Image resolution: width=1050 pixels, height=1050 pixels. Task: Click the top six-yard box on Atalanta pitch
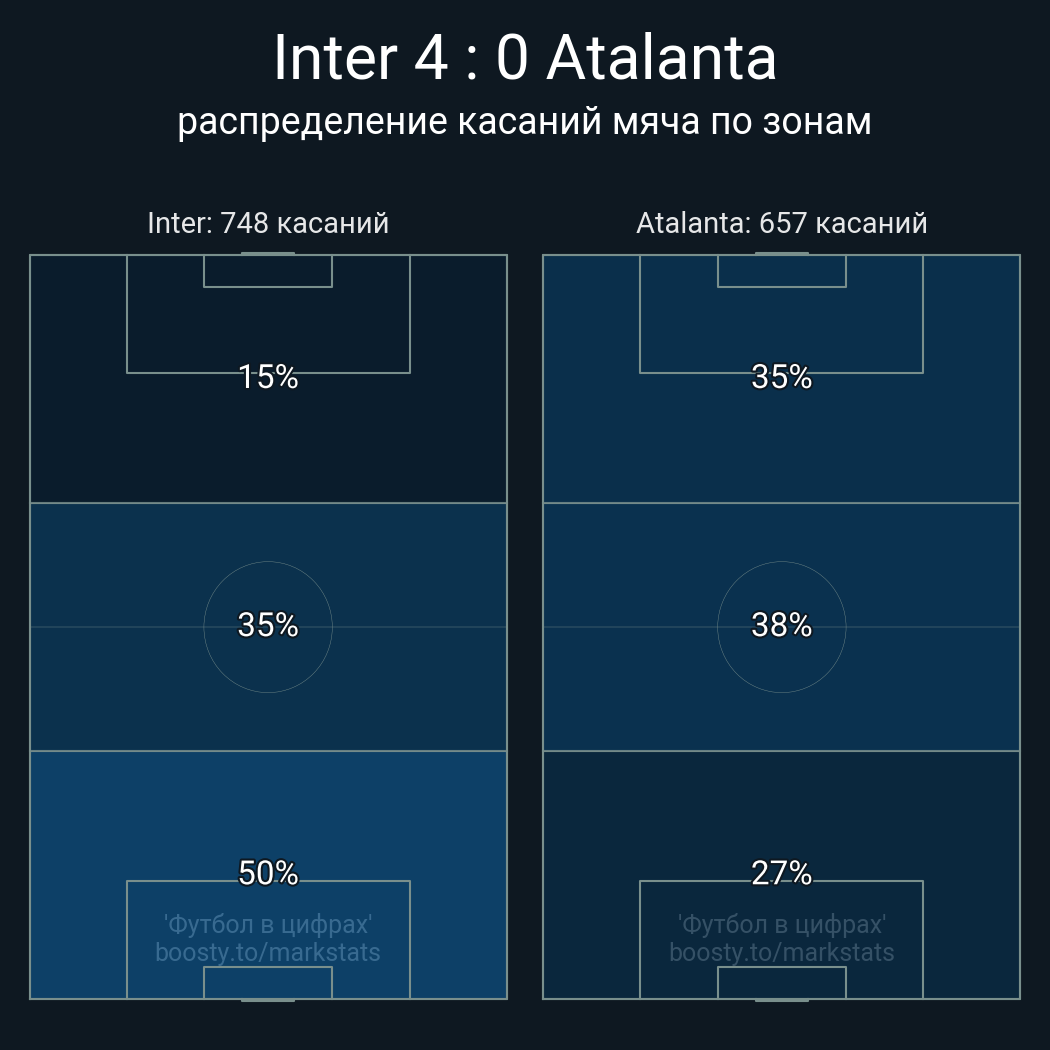pyautogui.click(x=781, y=271)
